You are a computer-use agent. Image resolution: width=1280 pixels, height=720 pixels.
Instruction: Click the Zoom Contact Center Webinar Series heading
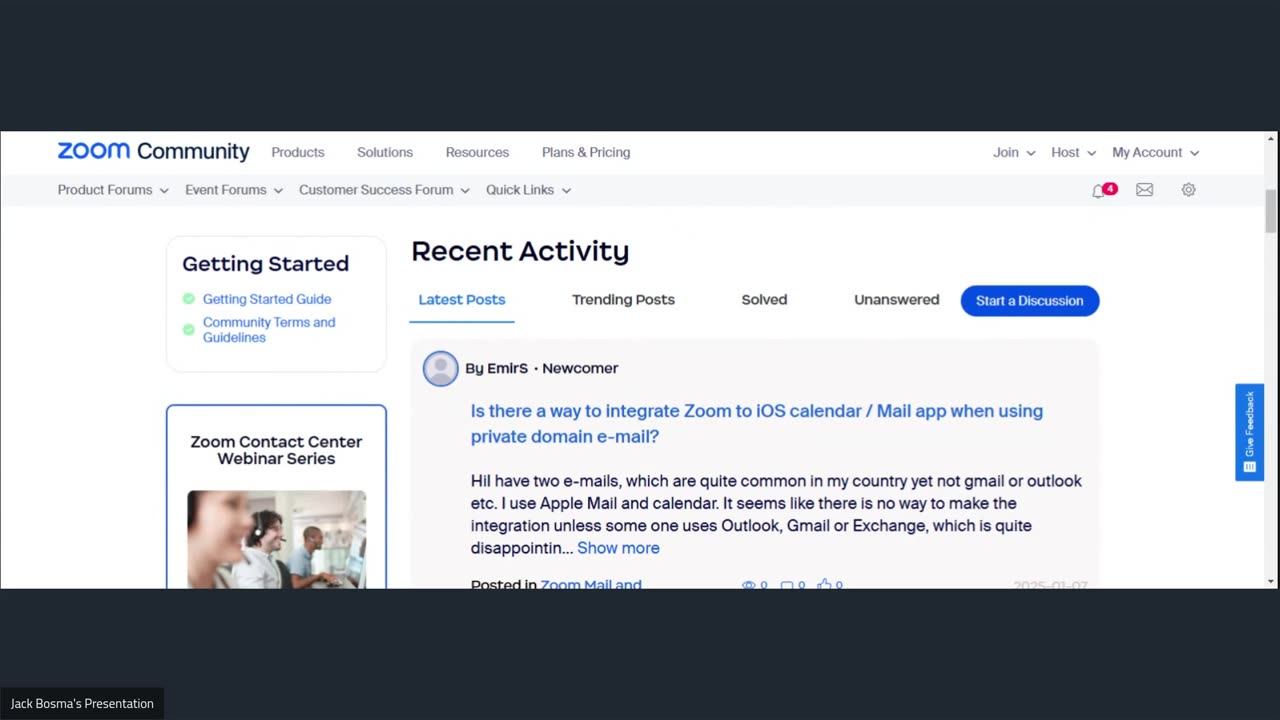tap(276, 450)
